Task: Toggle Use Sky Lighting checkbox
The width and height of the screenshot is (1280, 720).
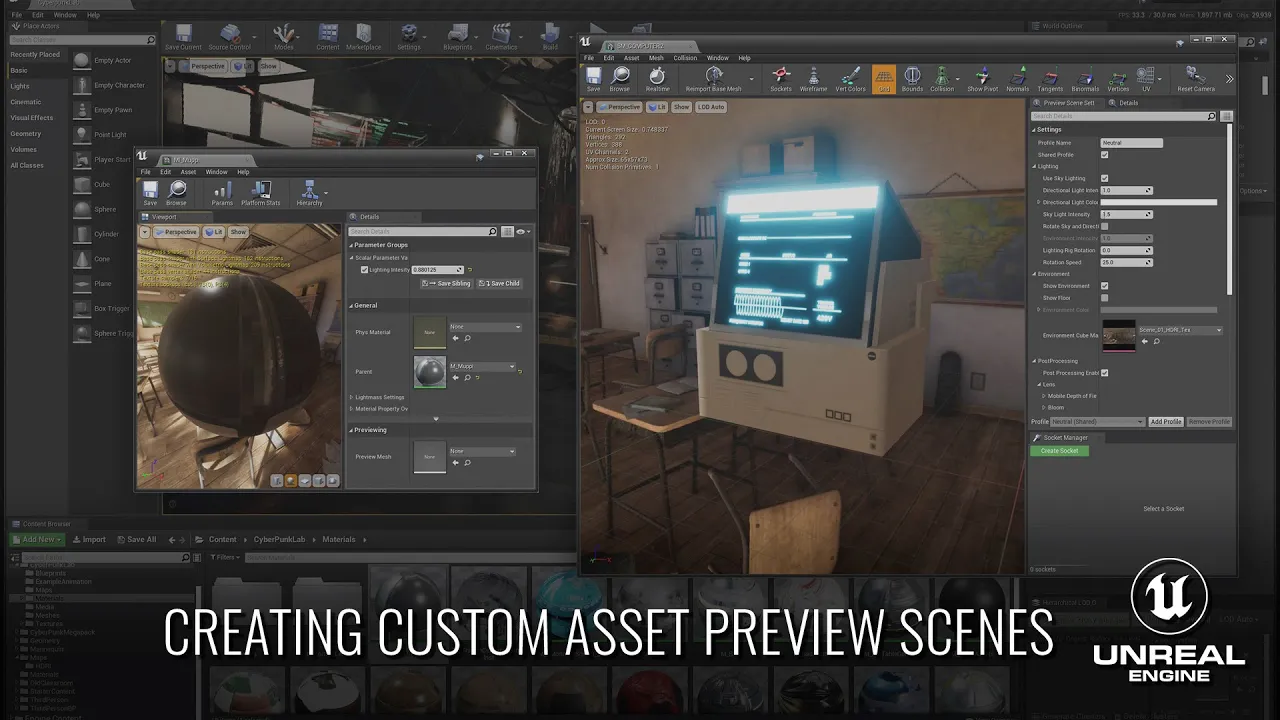Action: (x=1104, y=178)
